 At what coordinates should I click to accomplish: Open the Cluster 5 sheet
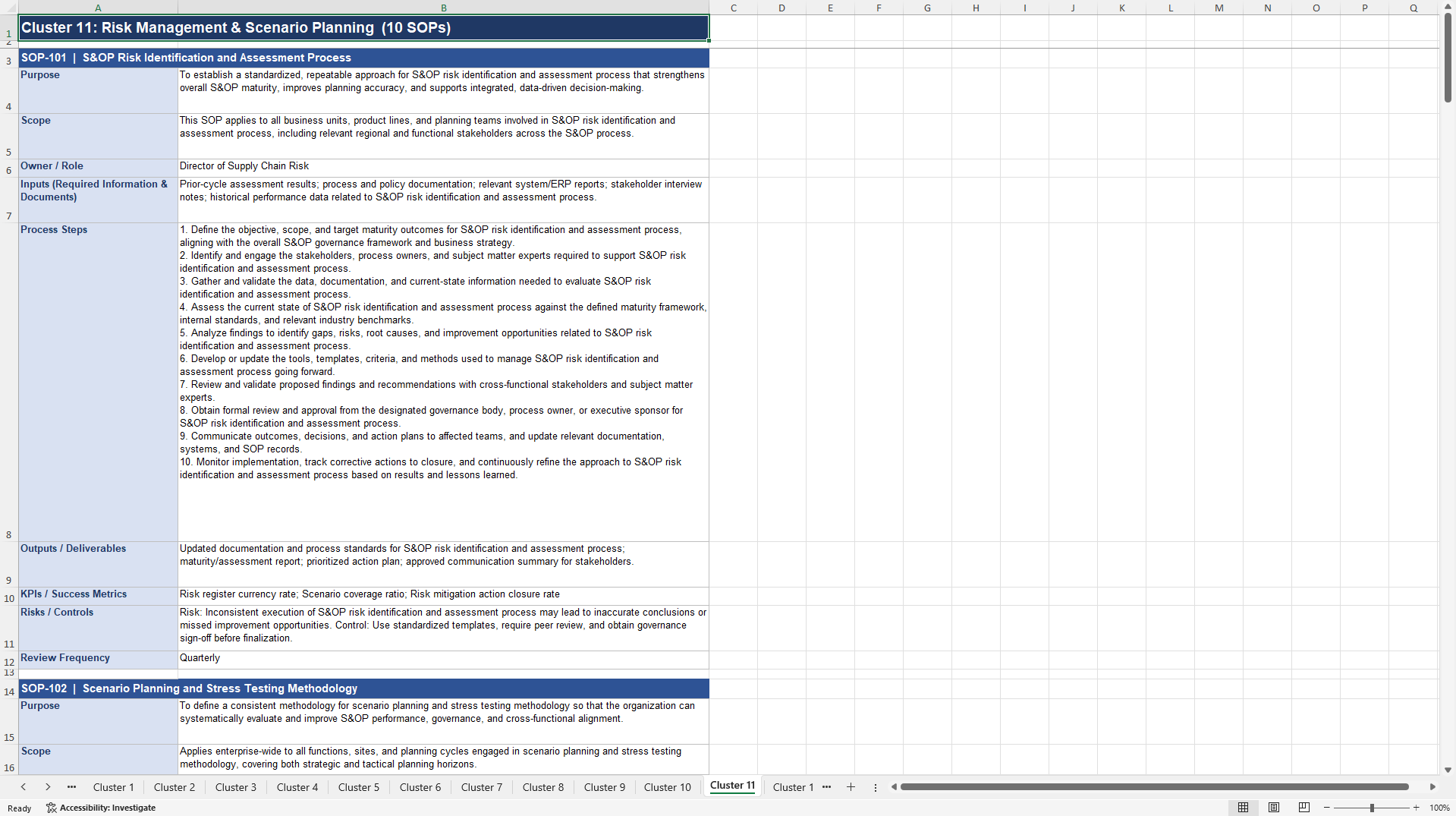pyautogui.click(x=359, y=787)
